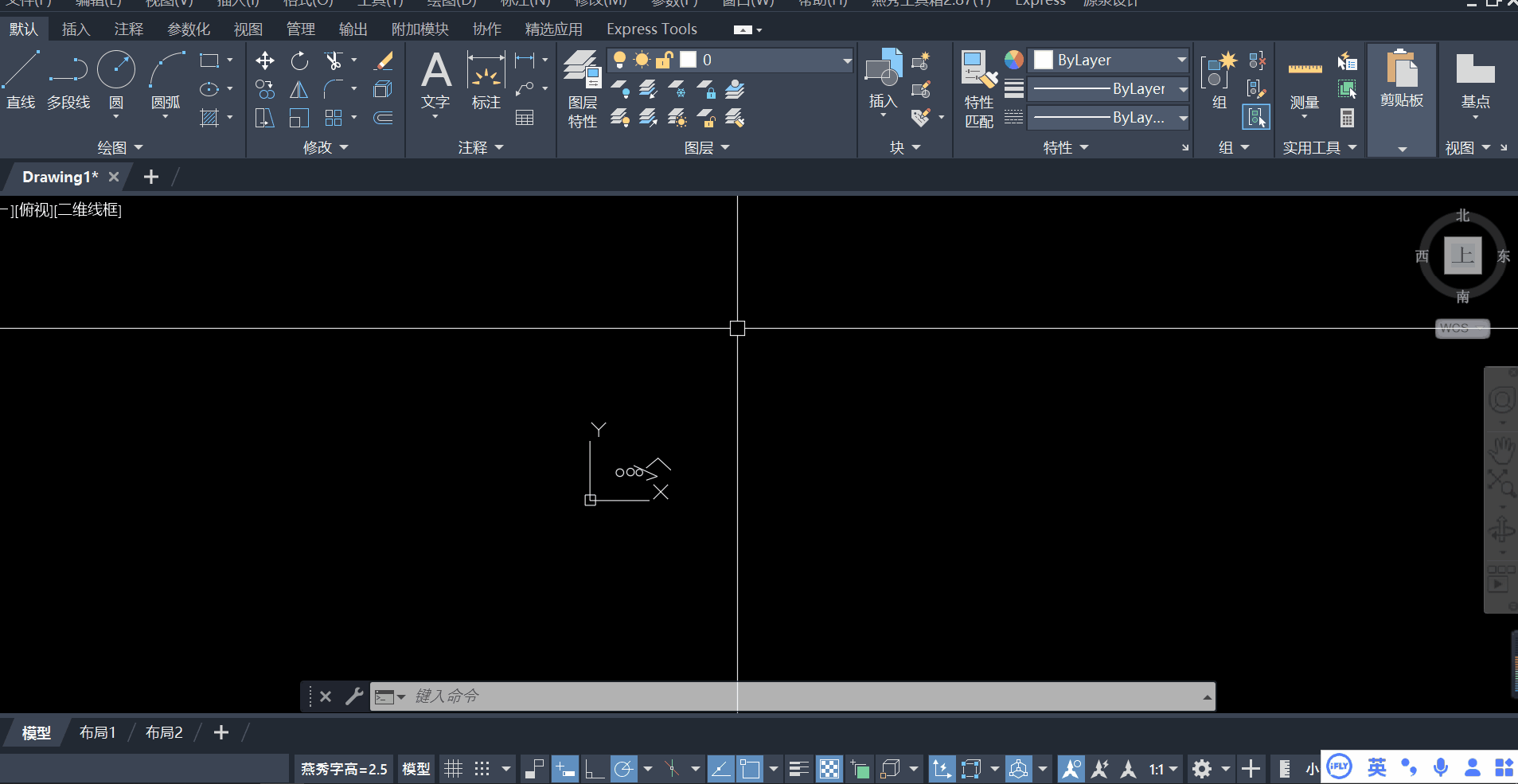Click the 组 (Group) icon
Image resolution: width=1518 pixels, height=784 pixels.
[1219, 80]
